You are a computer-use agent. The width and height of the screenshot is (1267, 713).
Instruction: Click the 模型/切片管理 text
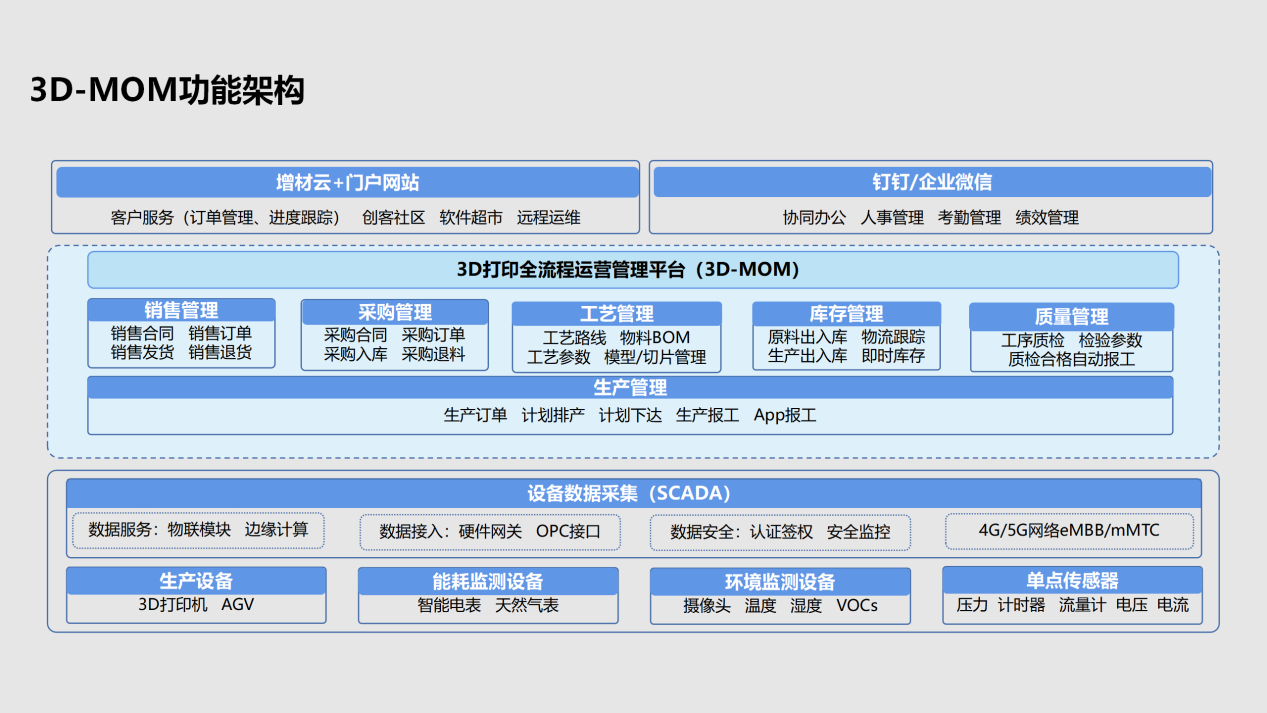tap(655, 357)
